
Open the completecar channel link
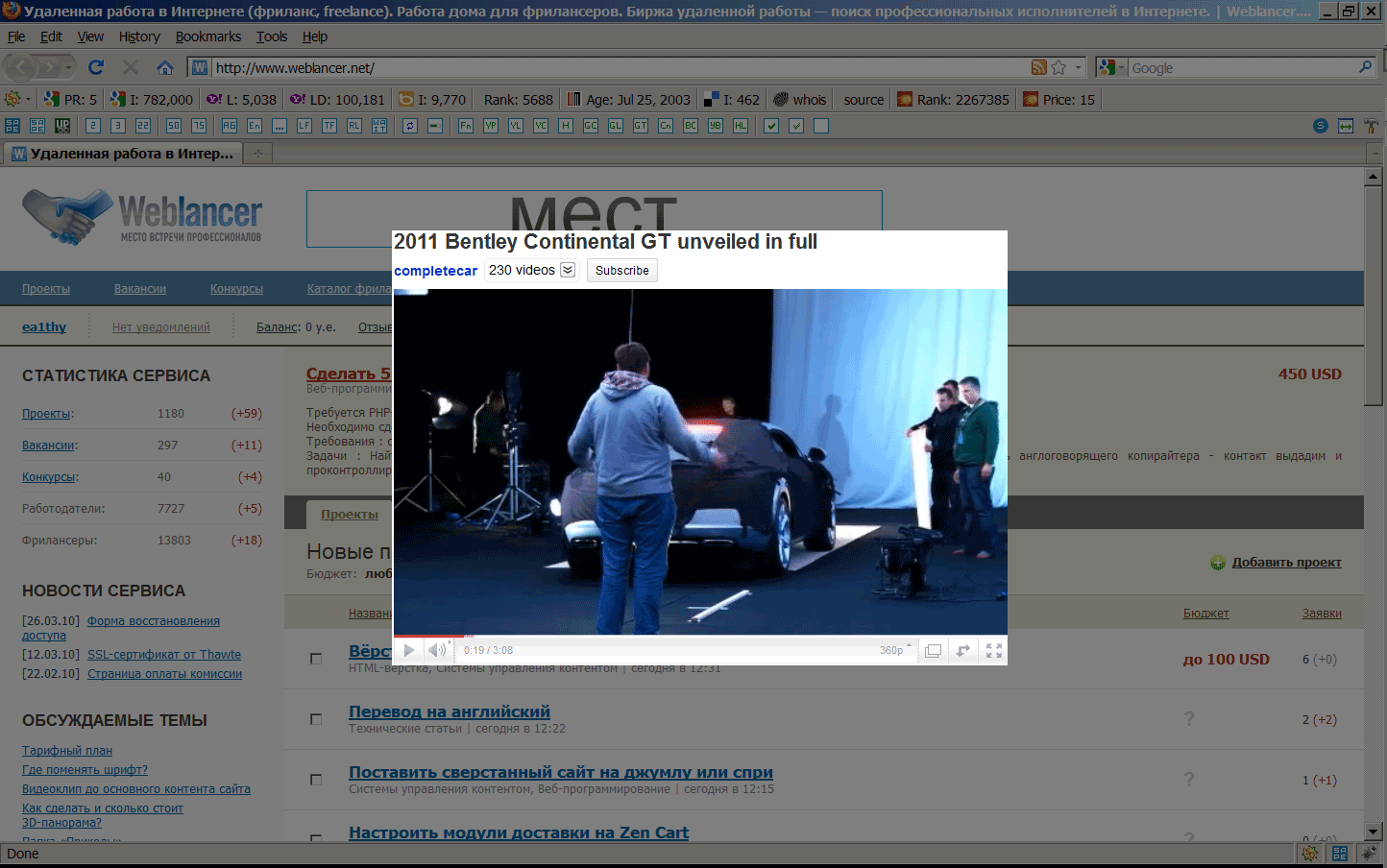(435, 271)
